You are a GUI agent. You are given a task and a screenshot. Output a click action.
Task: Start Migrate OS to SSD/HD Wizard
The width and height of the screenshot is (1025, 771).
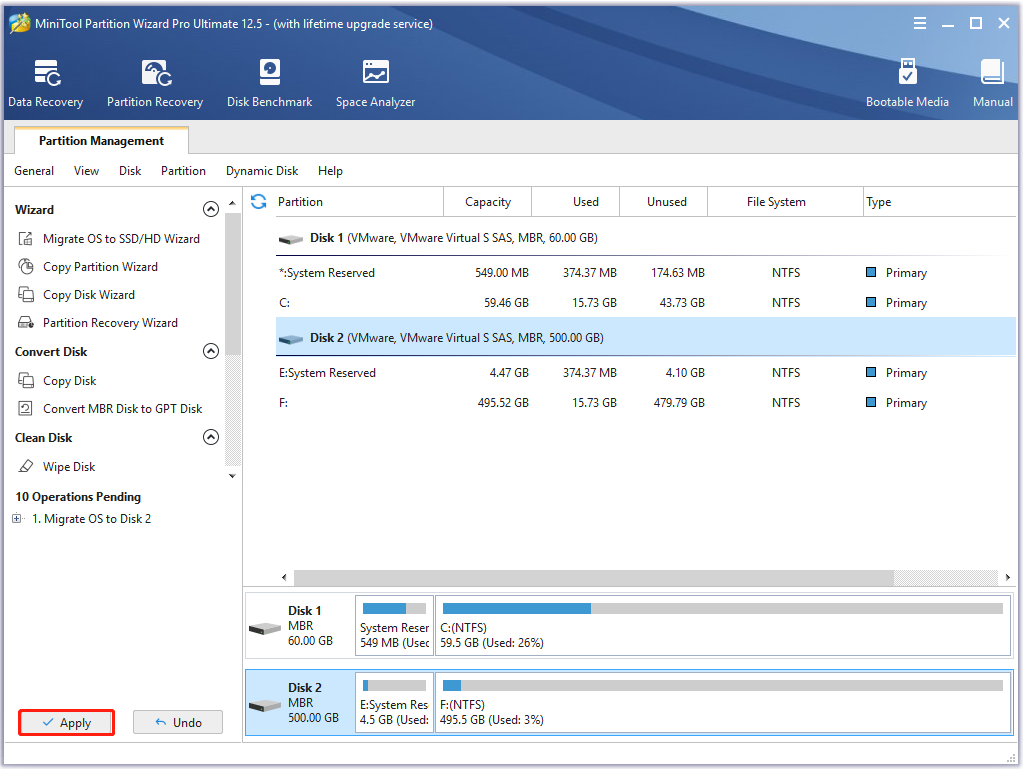pyautogui.click(x=122, y=239)
